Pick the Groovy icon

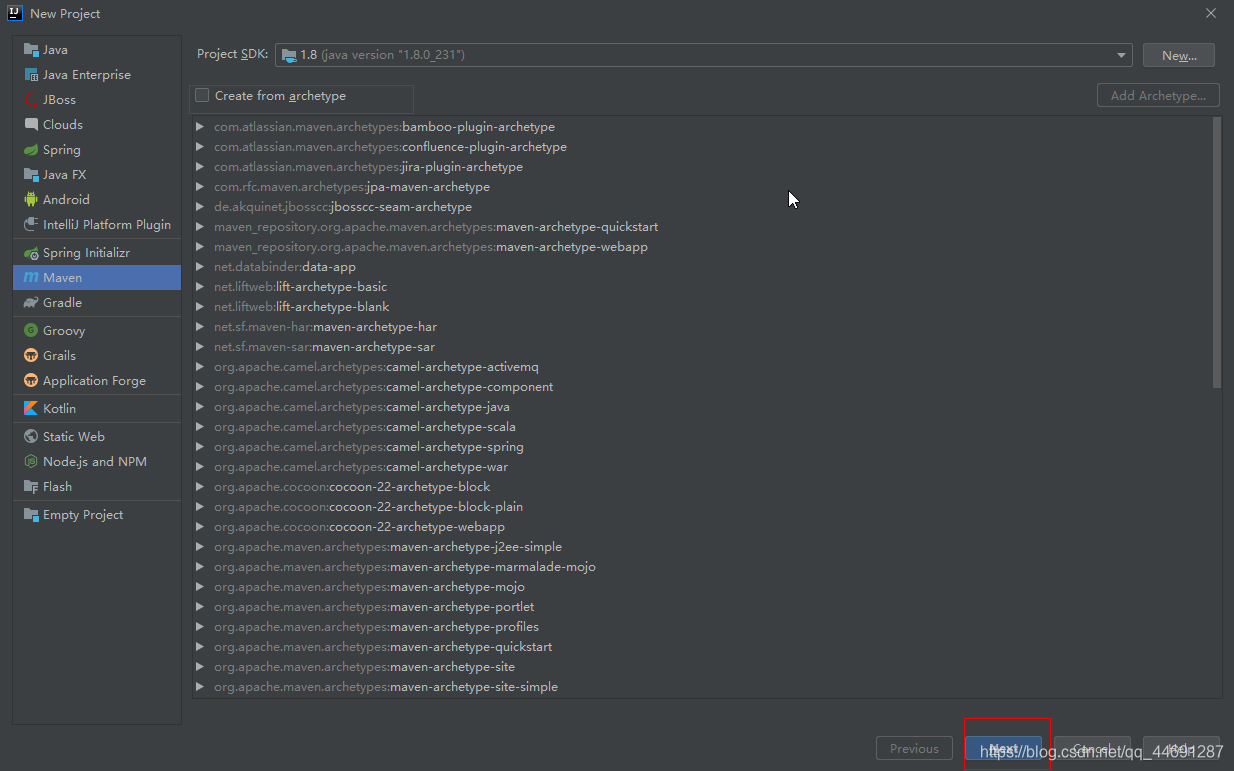31,331
